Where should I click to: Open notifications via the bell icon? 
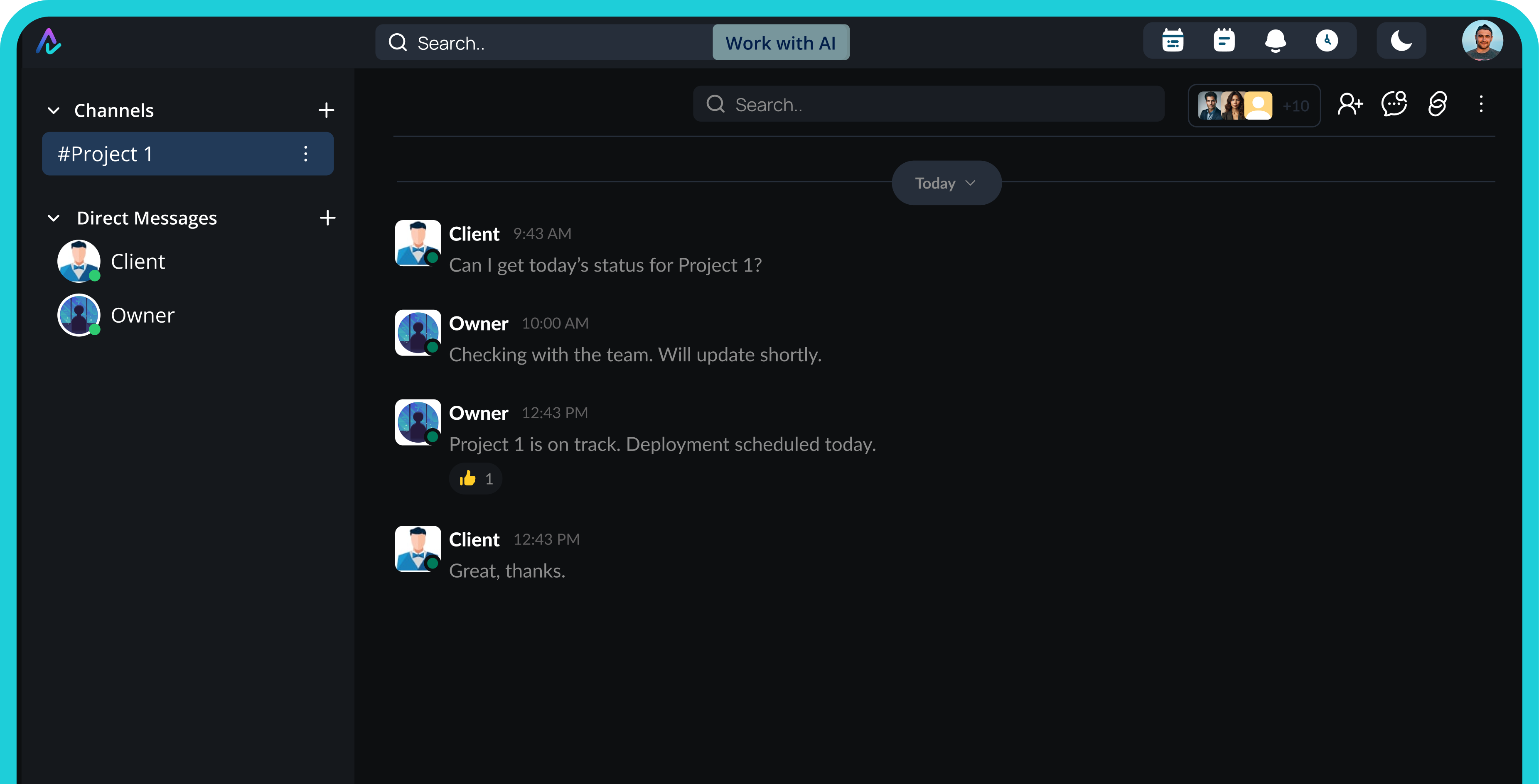click(x=1276, y=41)
